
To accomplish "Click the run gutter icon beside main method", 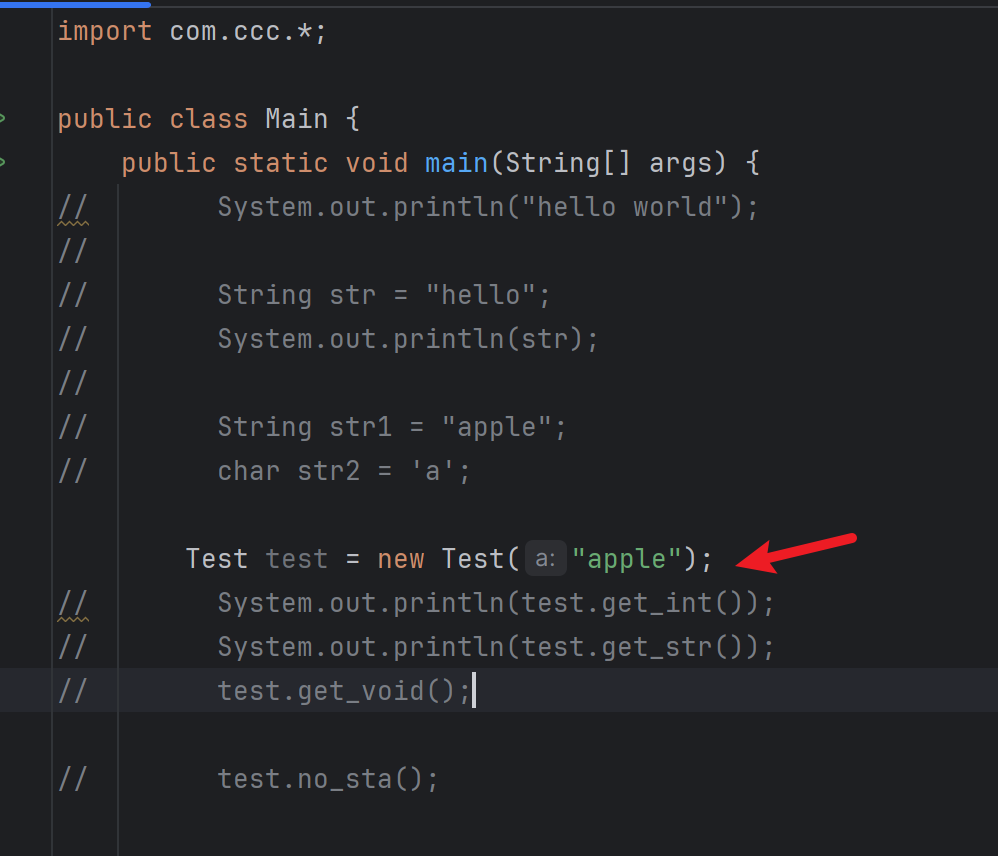I will click(3, 162).
